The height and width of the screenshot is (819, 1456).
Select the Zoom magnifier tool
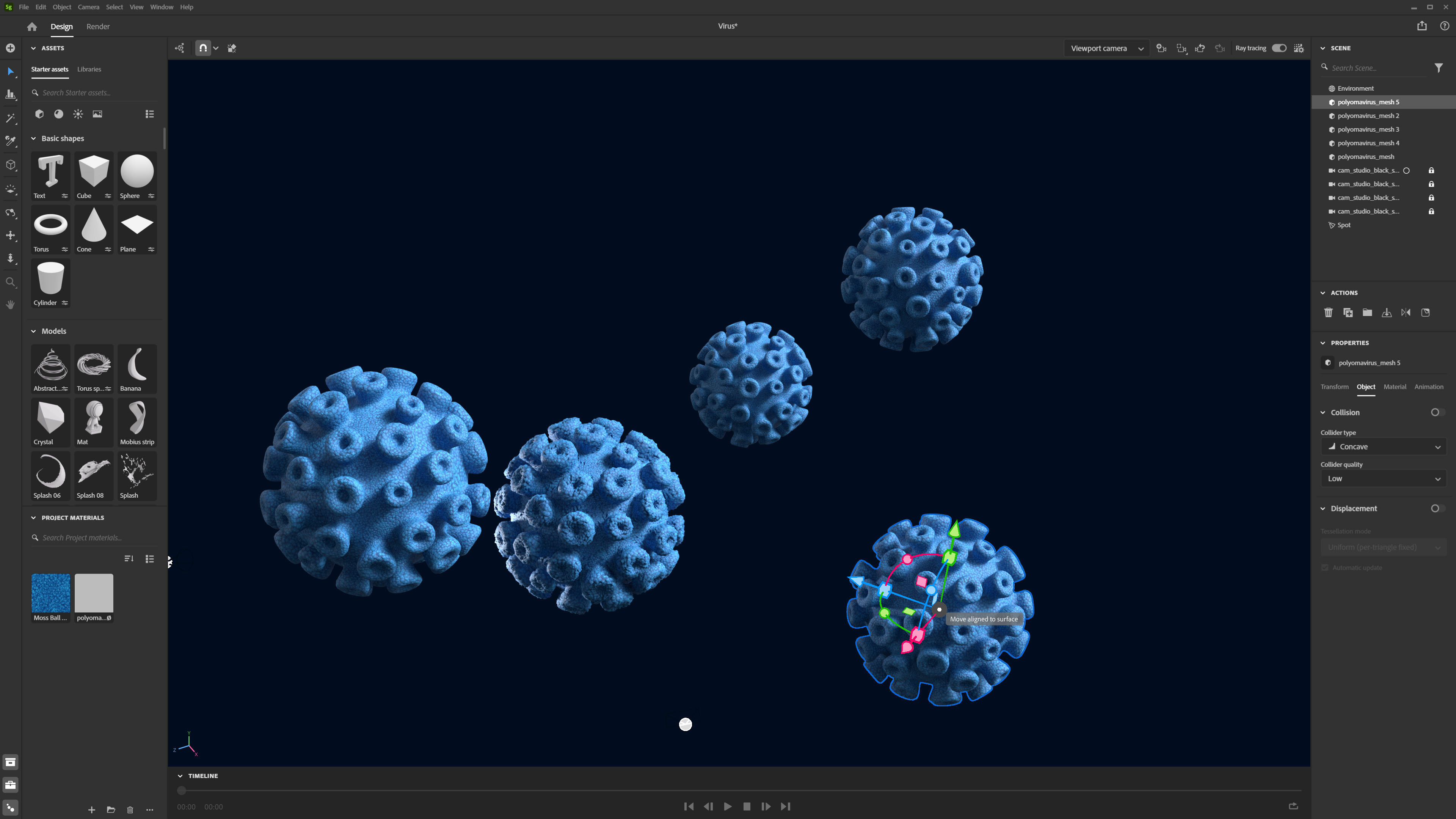(10, 282)
